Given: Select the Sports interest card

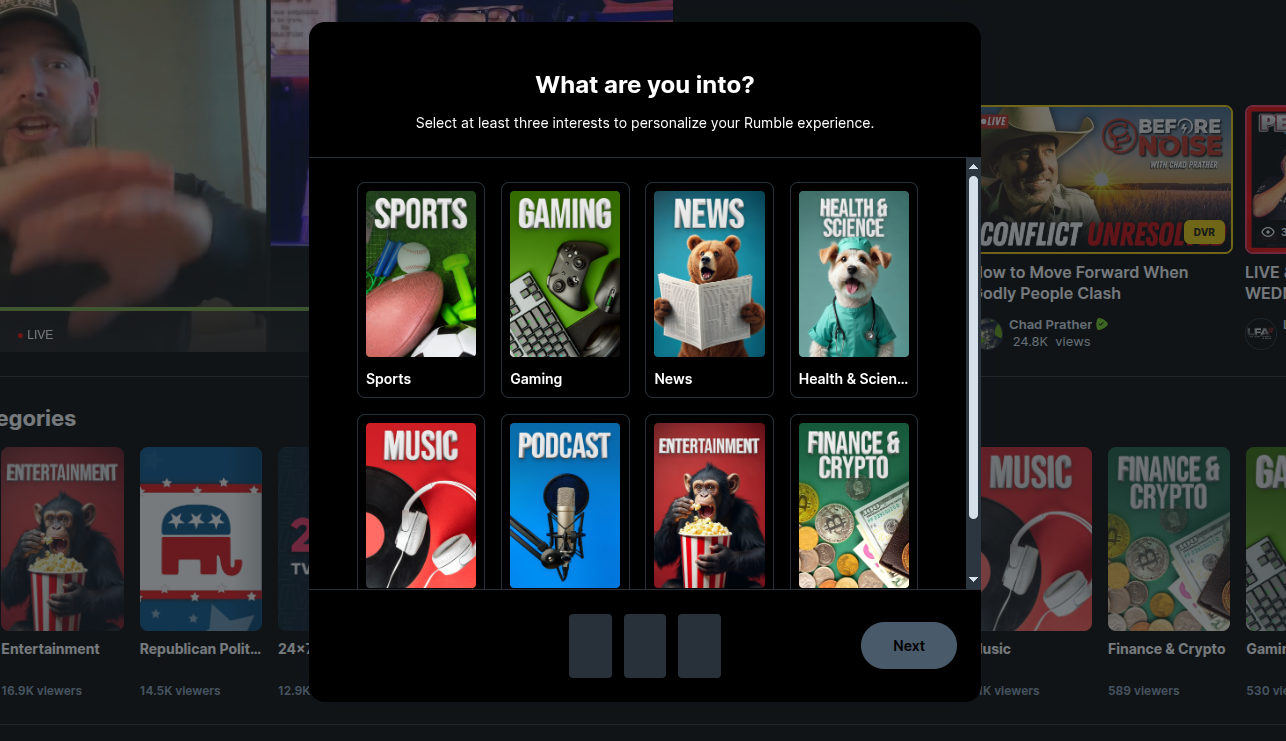Looking at the screenshot, I should coord(421,290).
